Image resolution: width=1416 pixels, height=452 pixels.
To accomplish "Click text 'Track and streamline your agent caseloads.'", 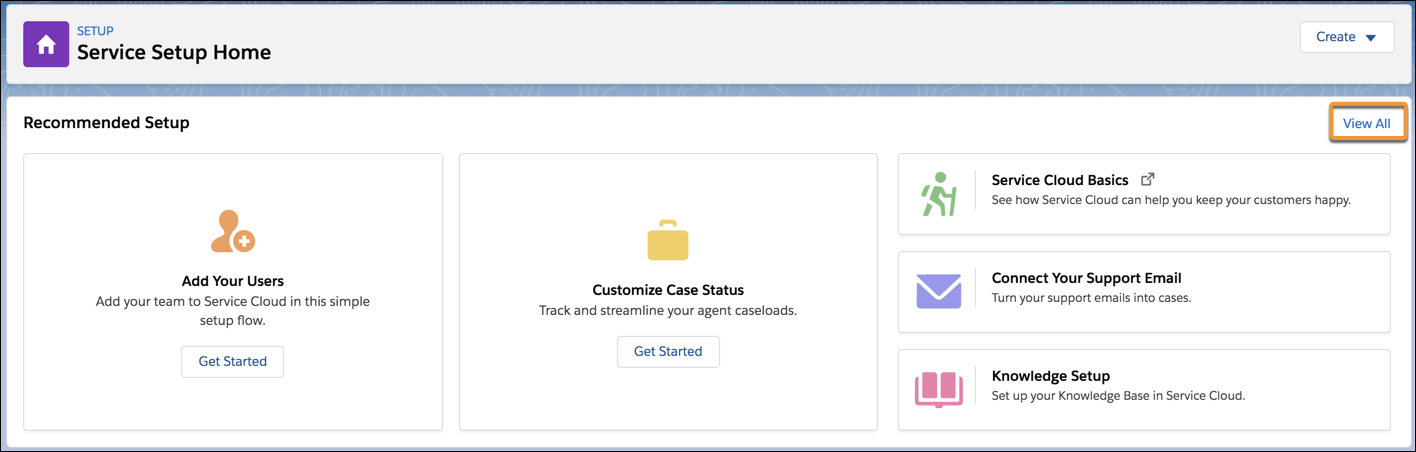I will tap(668, 310).
